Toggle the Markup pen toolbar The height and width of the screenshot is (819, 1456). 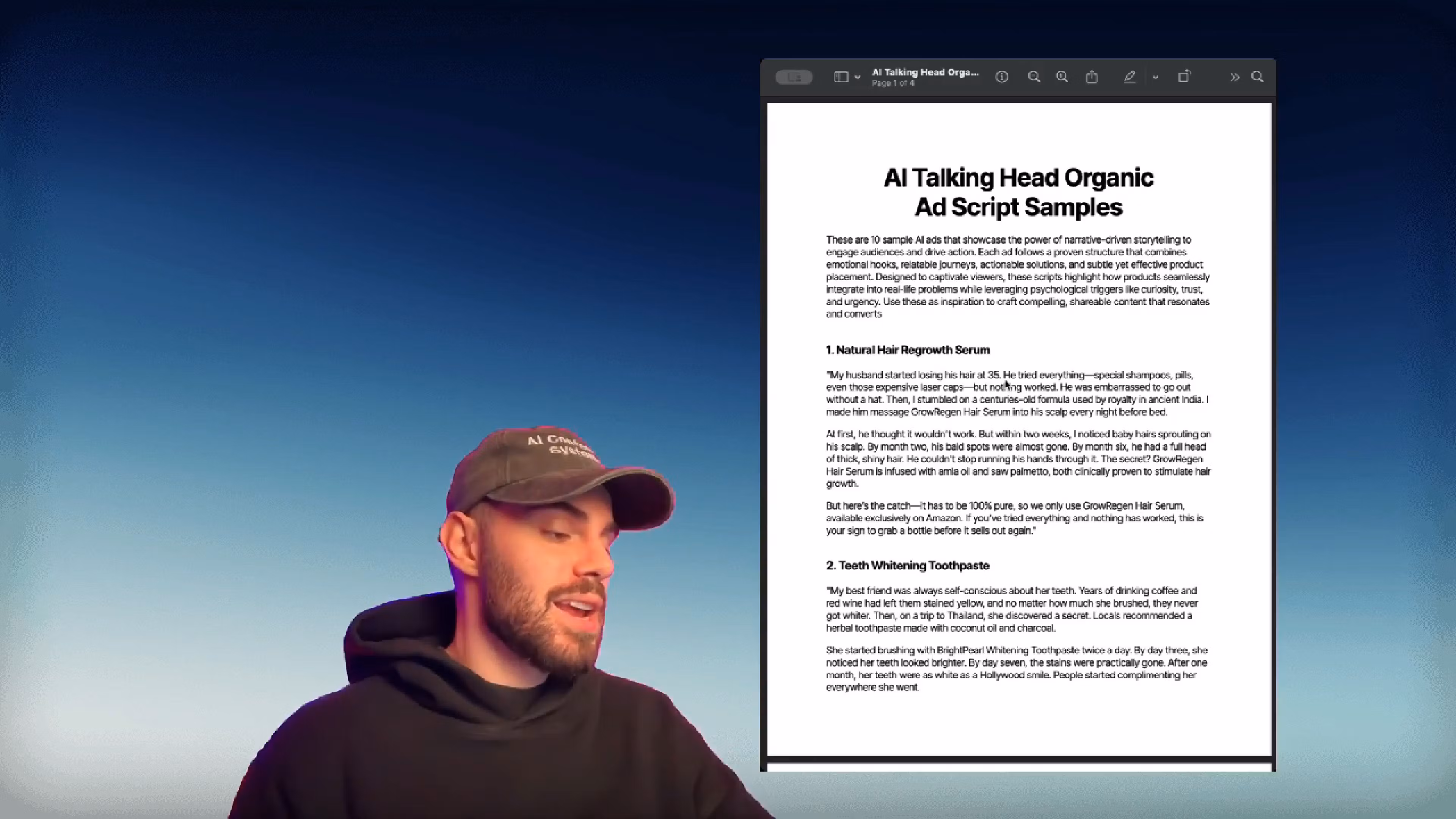pos(1129,77)
